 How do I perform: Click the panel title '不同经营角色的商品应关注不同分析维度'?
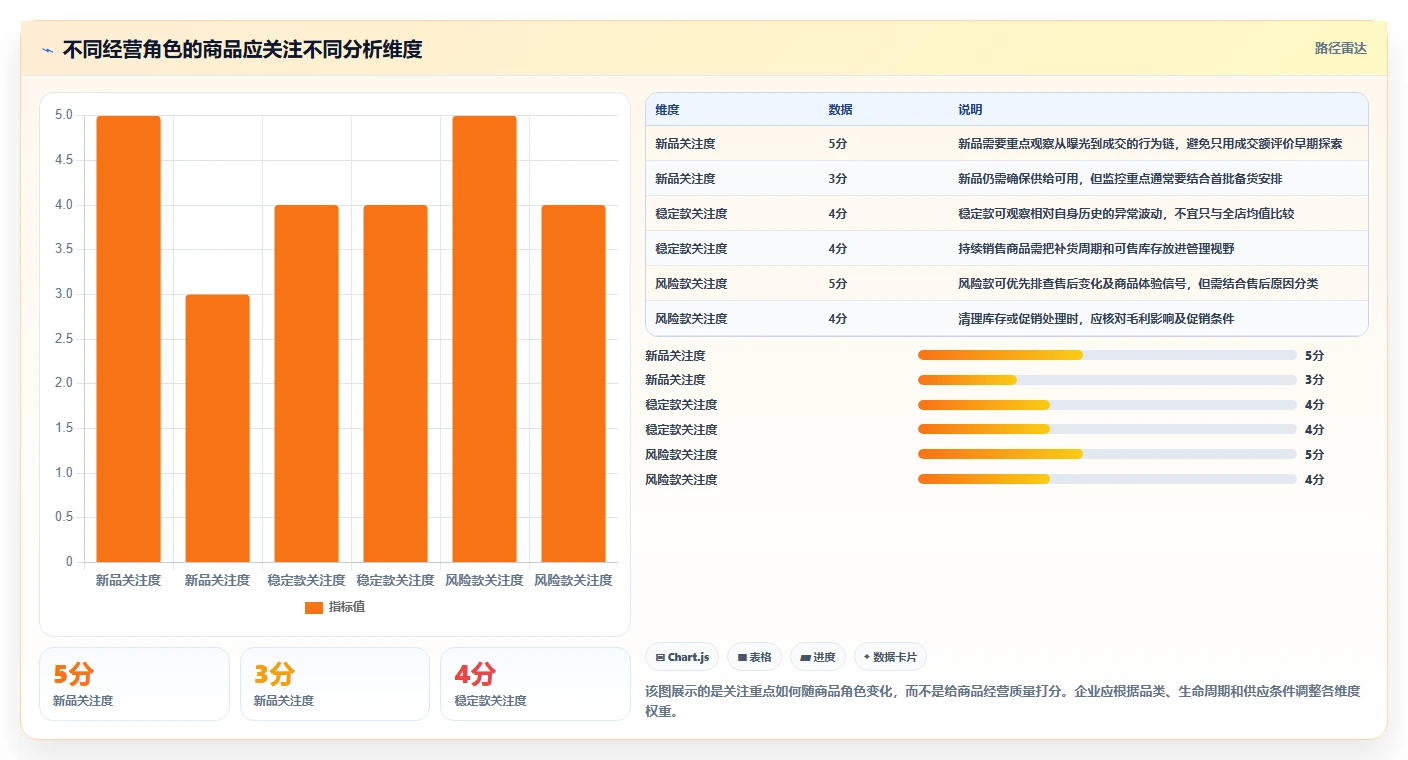click(242, 50)
